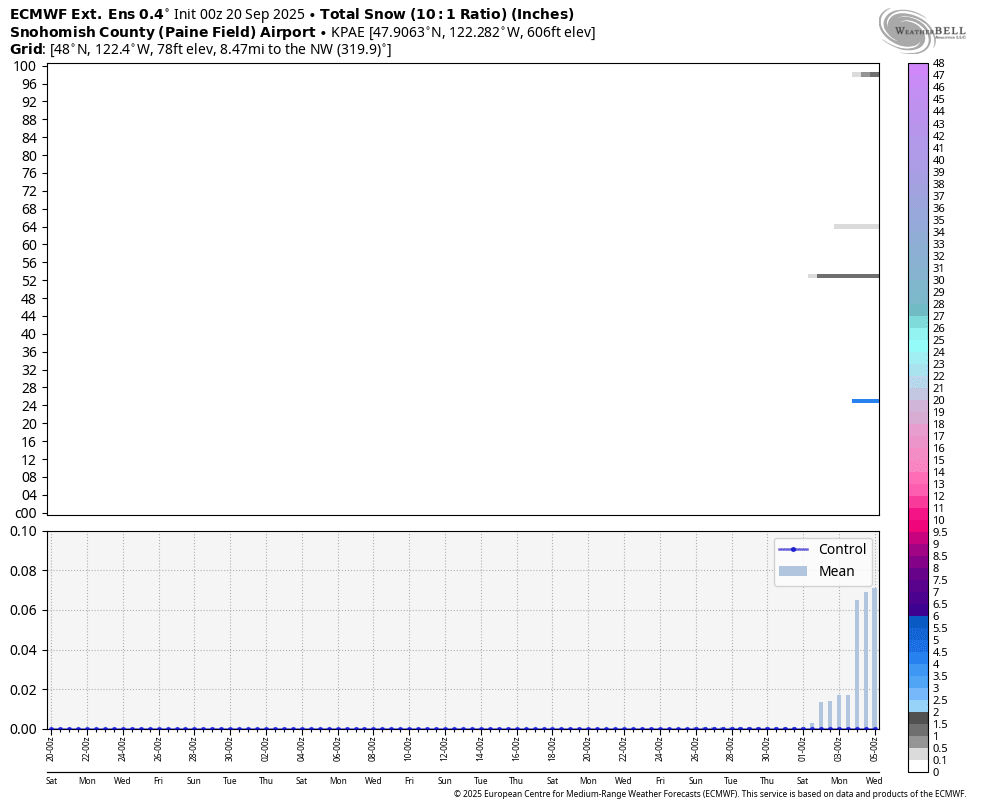Click the '2.5' value on the color bar

[x=939, y=701]
